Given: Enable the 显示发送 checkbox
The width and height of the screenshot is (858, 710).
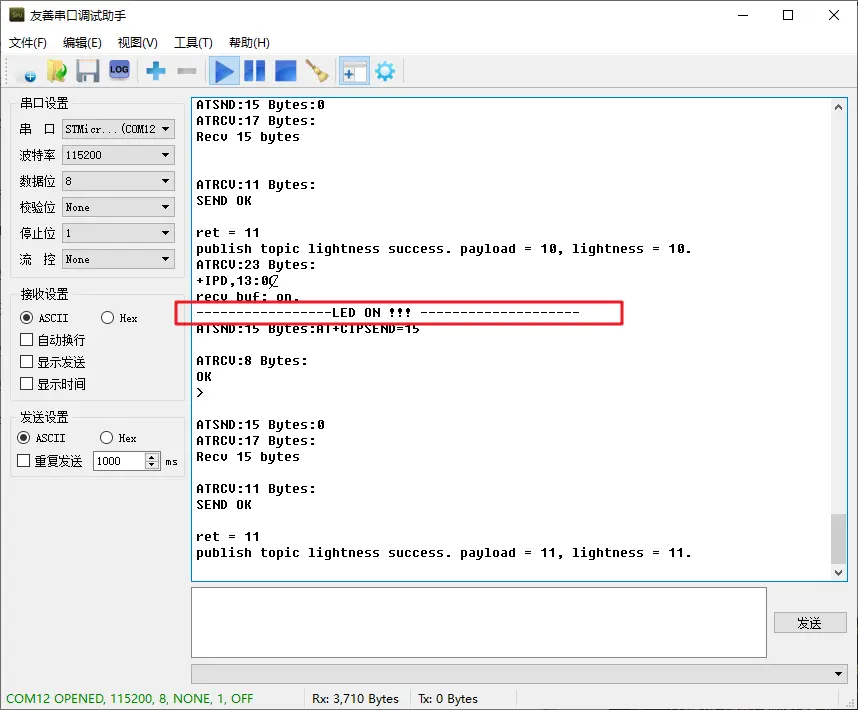Looking at the screenshot, I should click(x=53, y=362).
